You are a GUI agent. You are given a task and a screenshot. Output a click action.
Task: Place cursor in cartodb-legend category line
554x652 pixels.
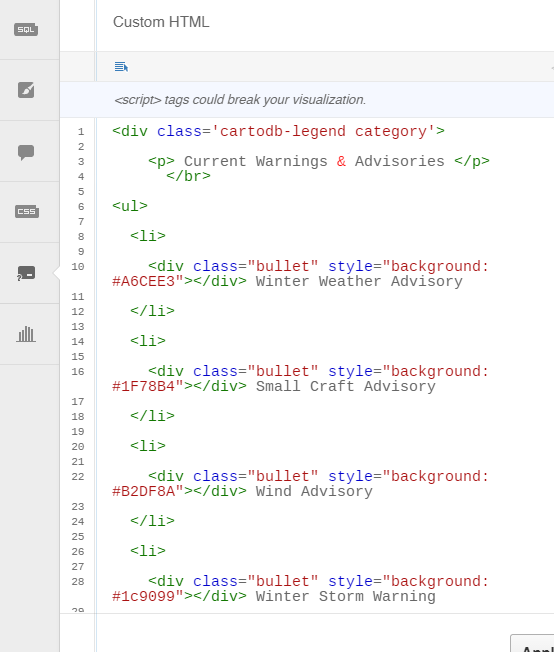[278, 131]
